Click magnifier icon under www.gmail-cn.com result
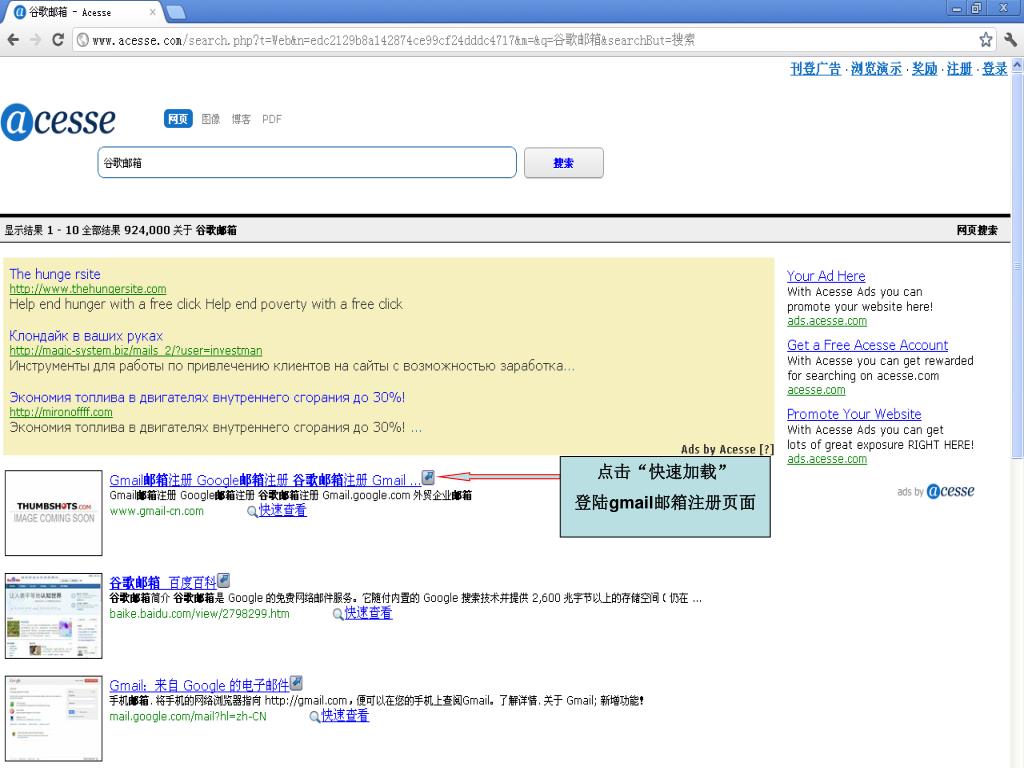The image size is (1024, 768). pyautogui.click(x=252, y=511)
